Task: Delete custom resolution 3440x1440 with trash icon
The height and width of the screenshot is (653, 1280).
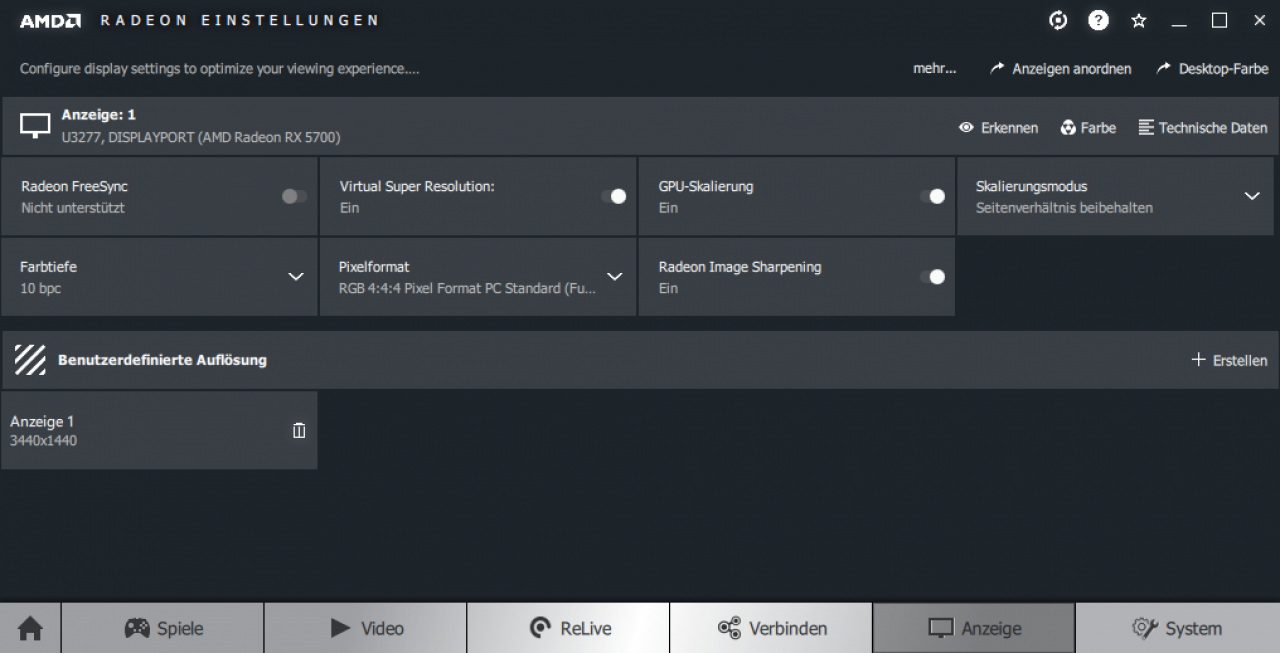Action: click(299, 430)
